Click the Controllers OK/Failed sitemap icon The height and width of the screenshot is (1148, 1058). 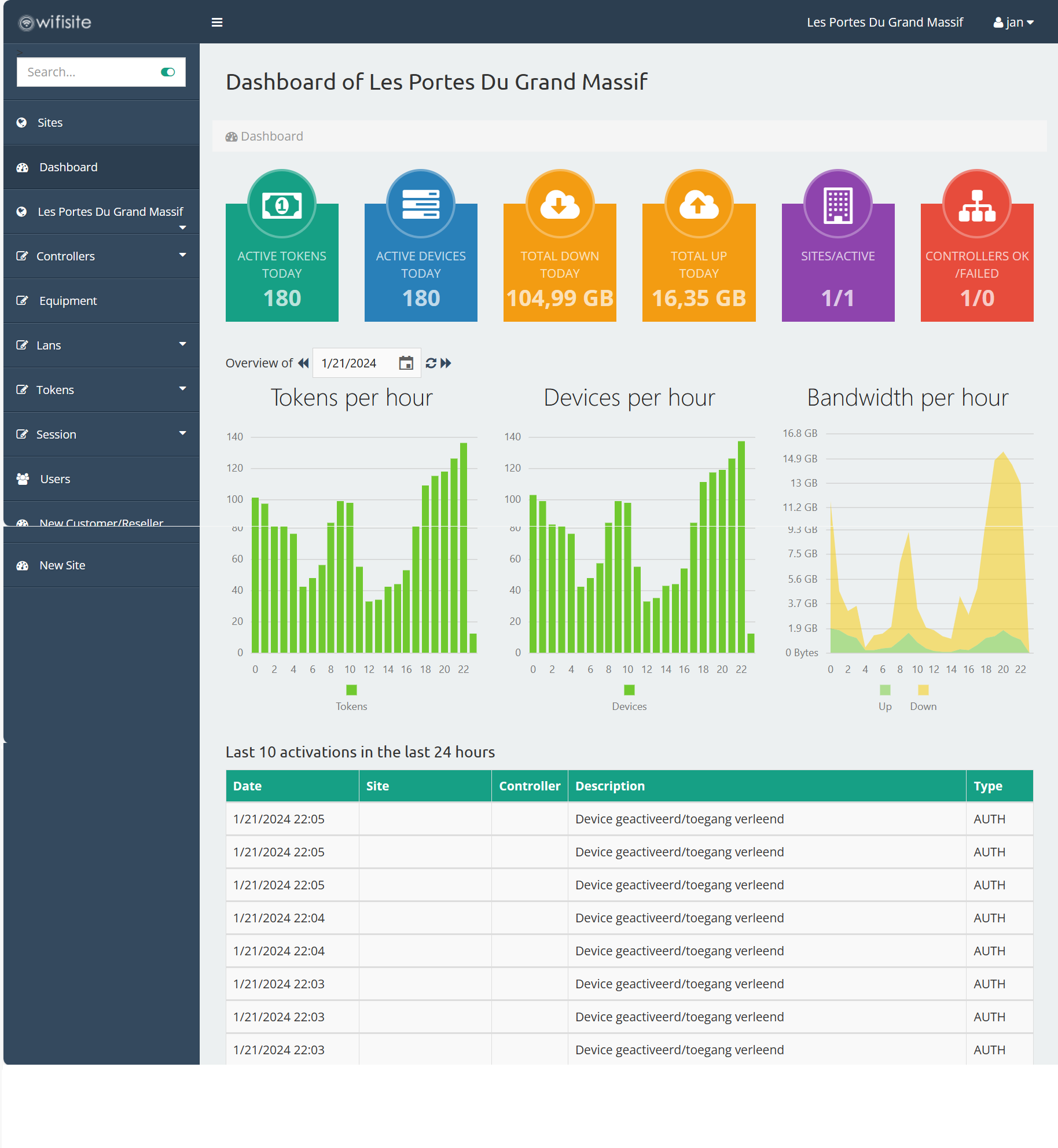pos(977,205)
